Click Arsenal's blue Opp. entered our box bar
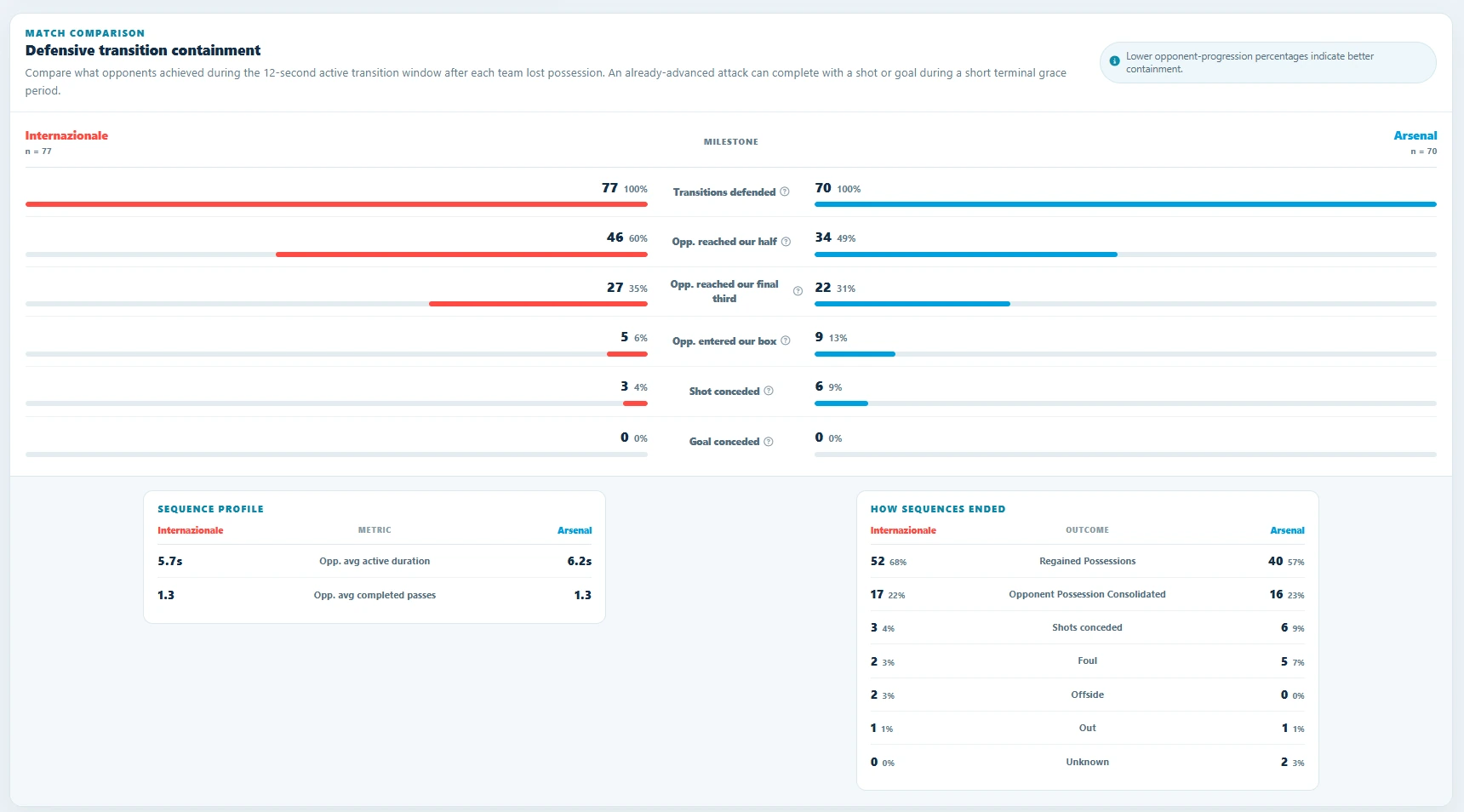1464x812 pixels. (855, 354)
